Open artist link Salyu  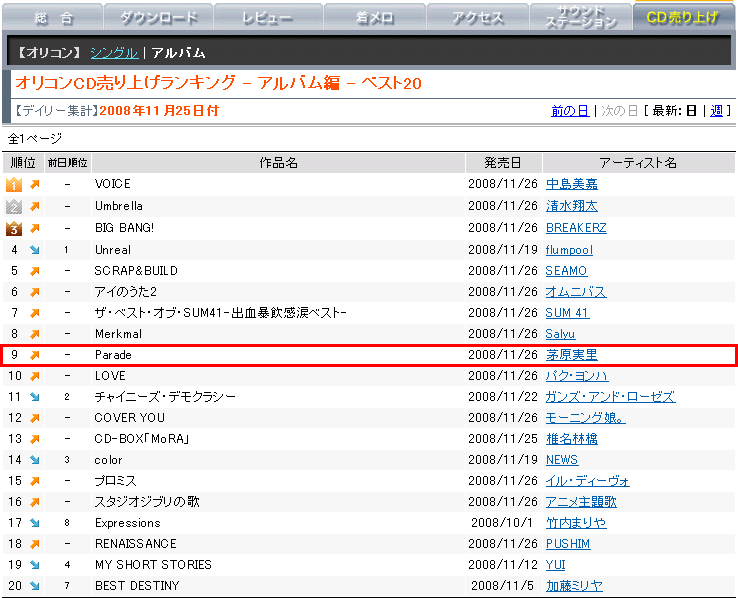coord(560,334)
